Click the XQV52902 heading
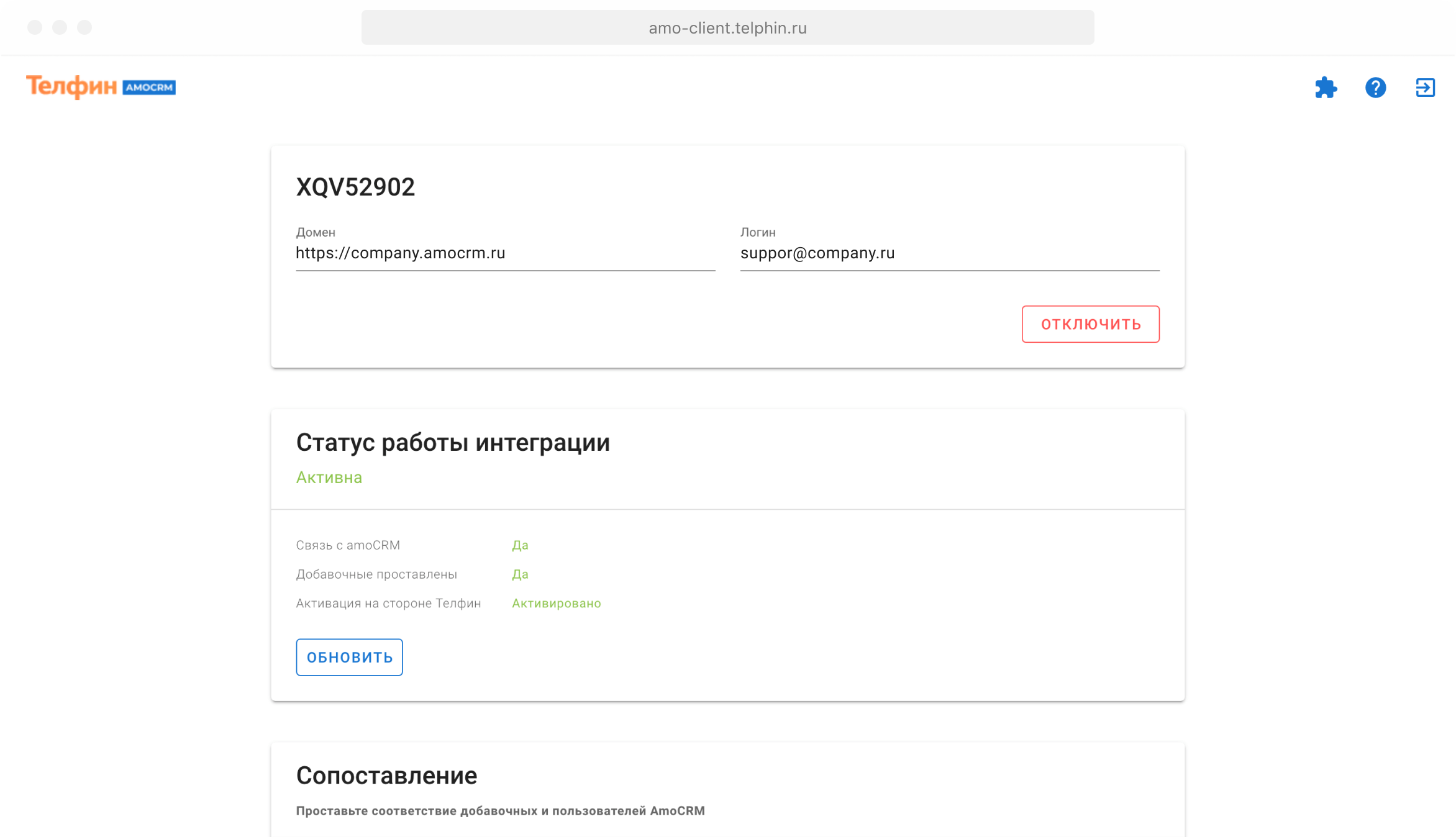 point(355,187)
